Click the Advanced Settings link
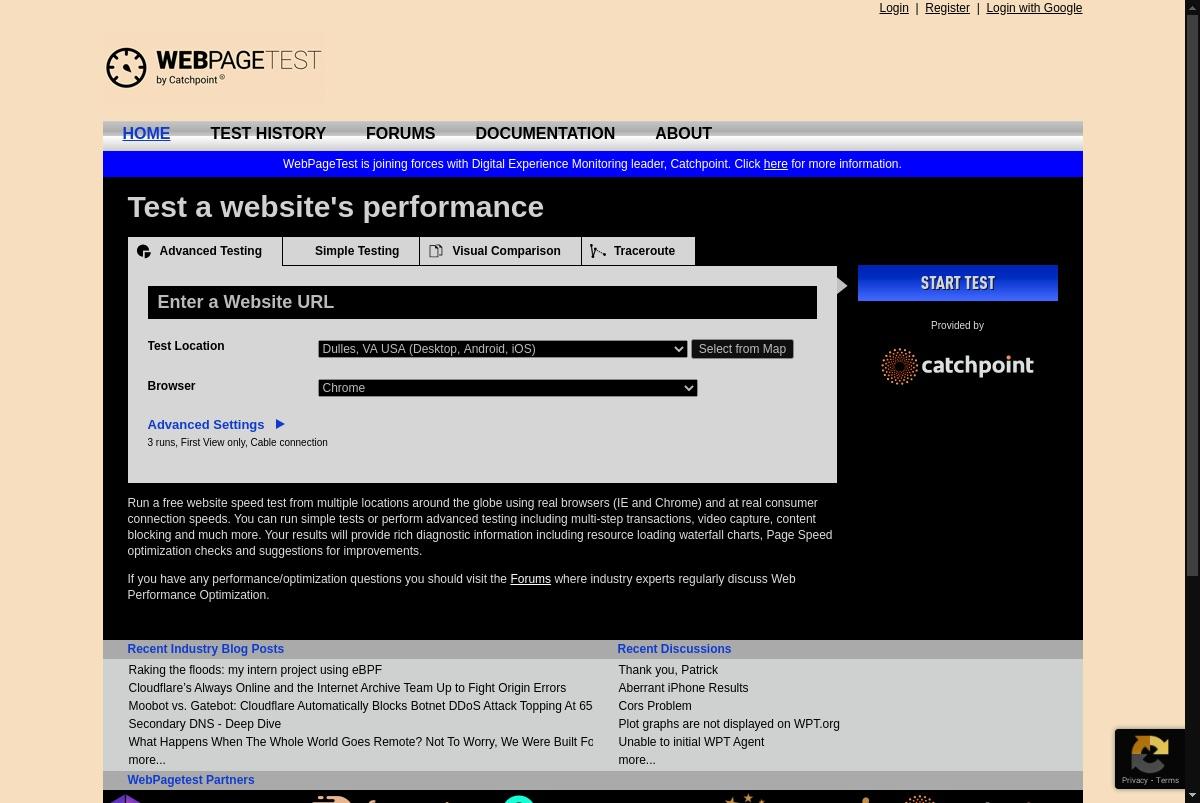1200x803 pixels. [x=205, y=424]
